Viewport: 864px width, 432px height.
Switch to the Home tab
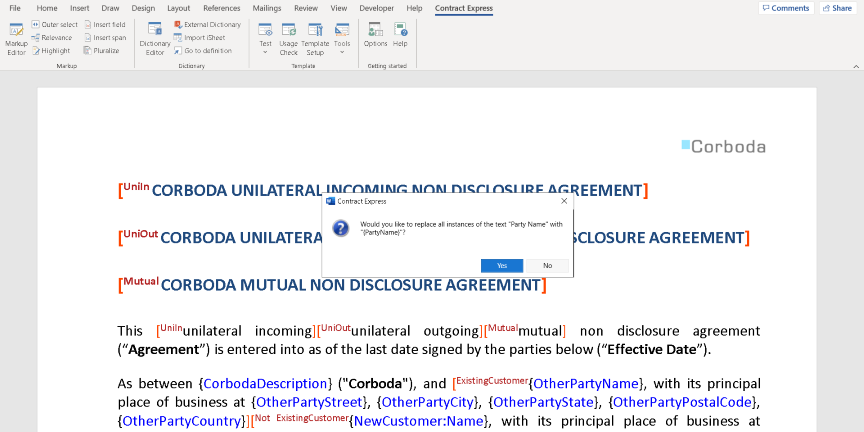coord(47,8)
